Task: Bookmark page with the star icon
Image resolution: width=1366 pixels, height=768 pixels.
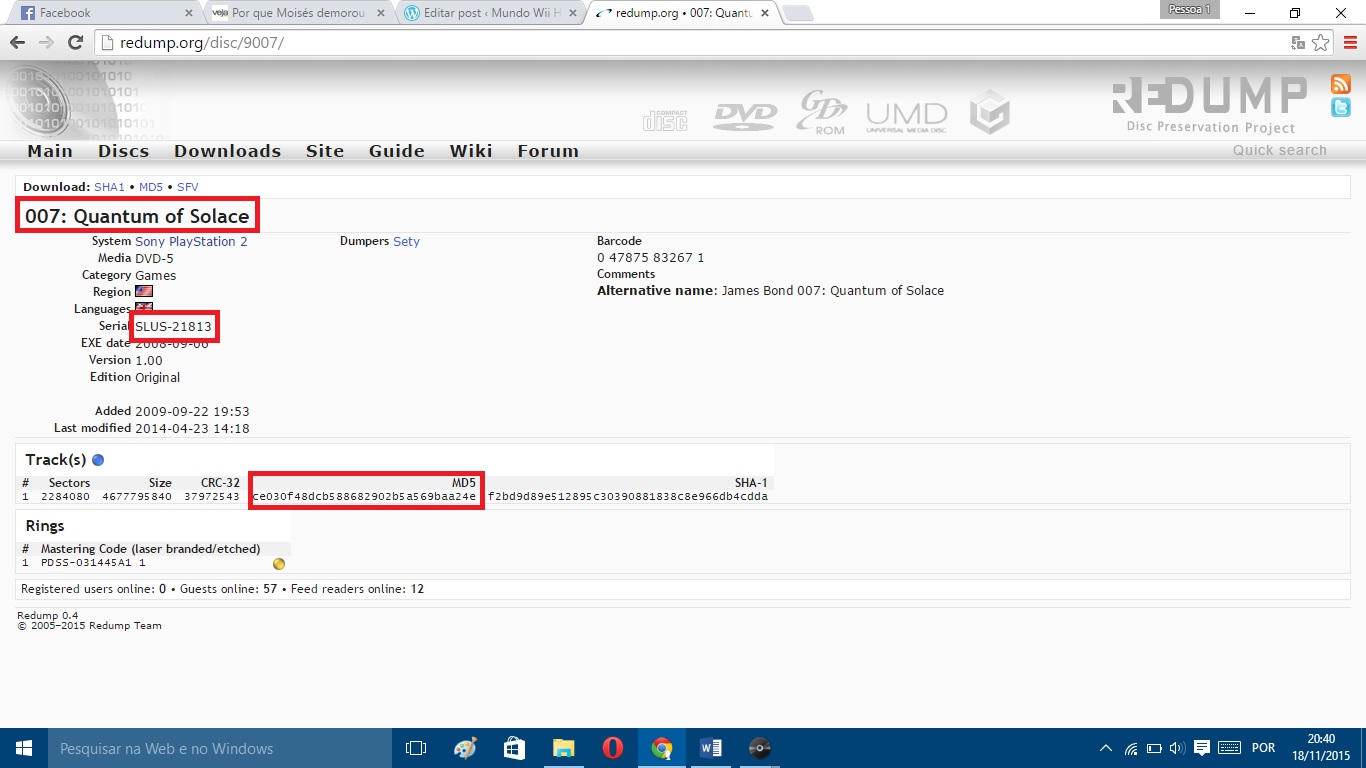Action: point(1321,43)
